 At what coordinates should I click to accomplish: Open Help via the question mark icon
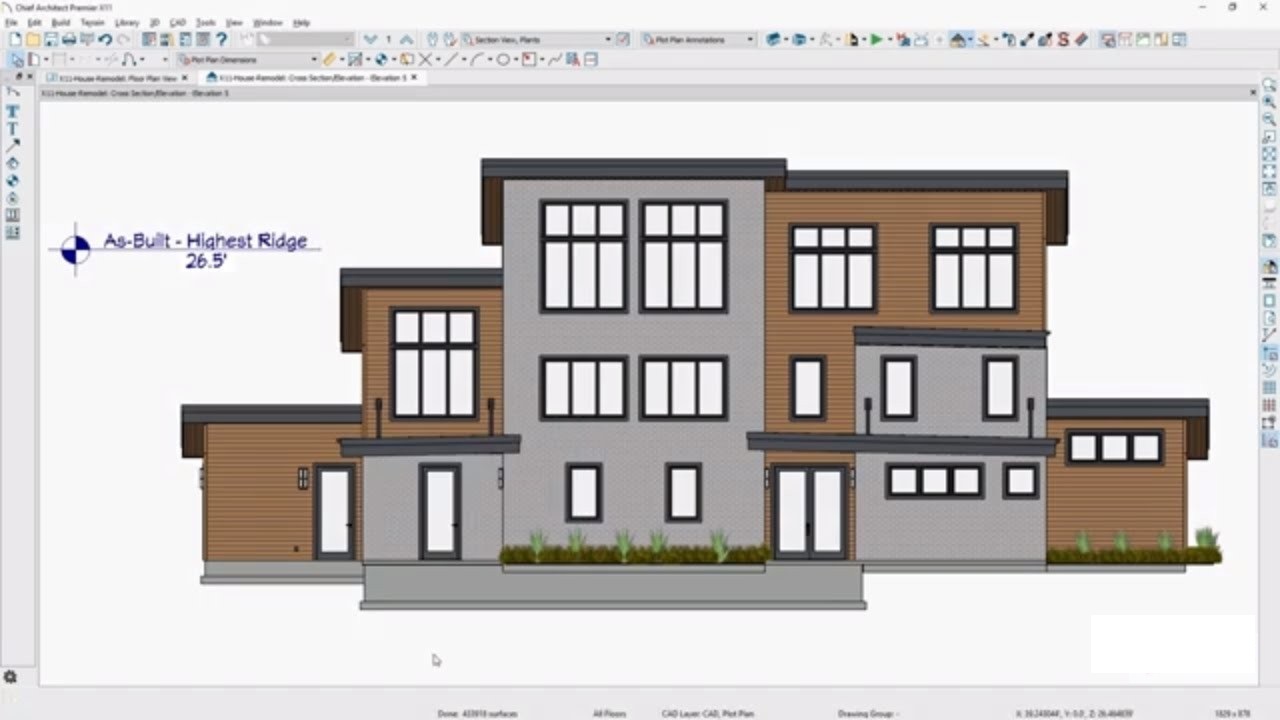pyautogui.click(x=221, y=39)
